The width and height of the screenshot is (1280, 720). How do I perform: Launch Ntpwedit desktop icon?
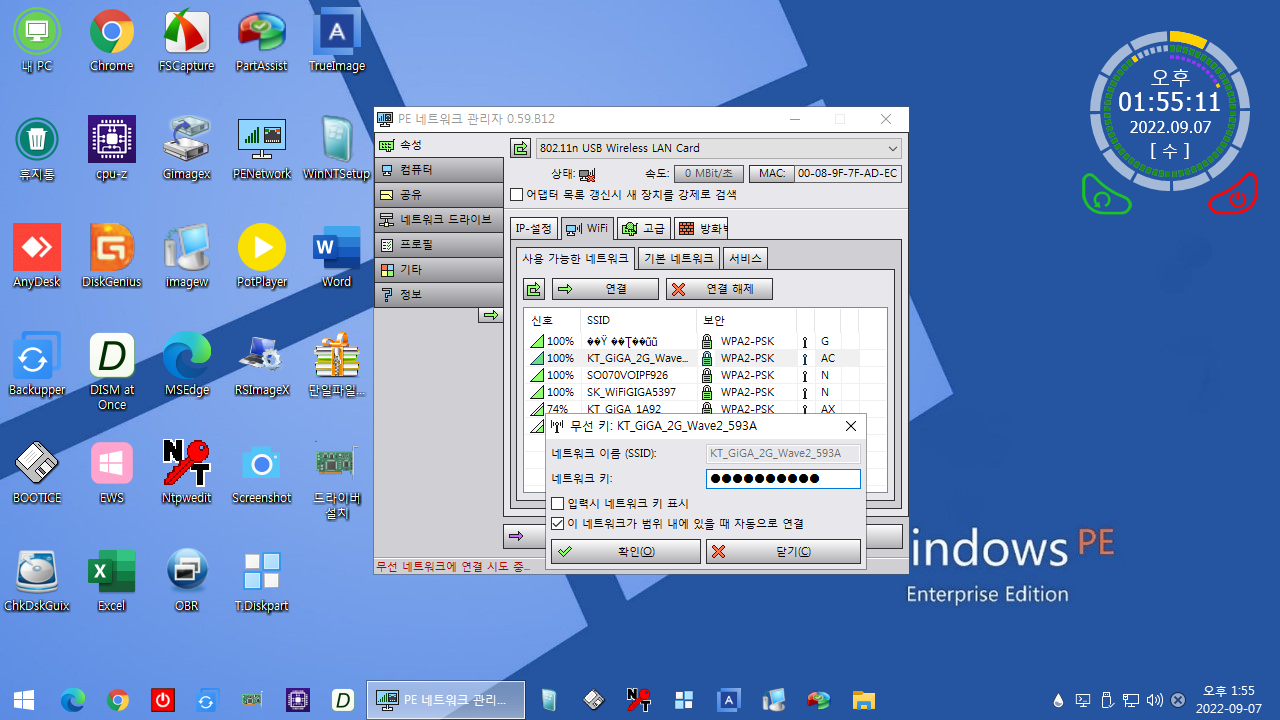(x=187, y=473)
